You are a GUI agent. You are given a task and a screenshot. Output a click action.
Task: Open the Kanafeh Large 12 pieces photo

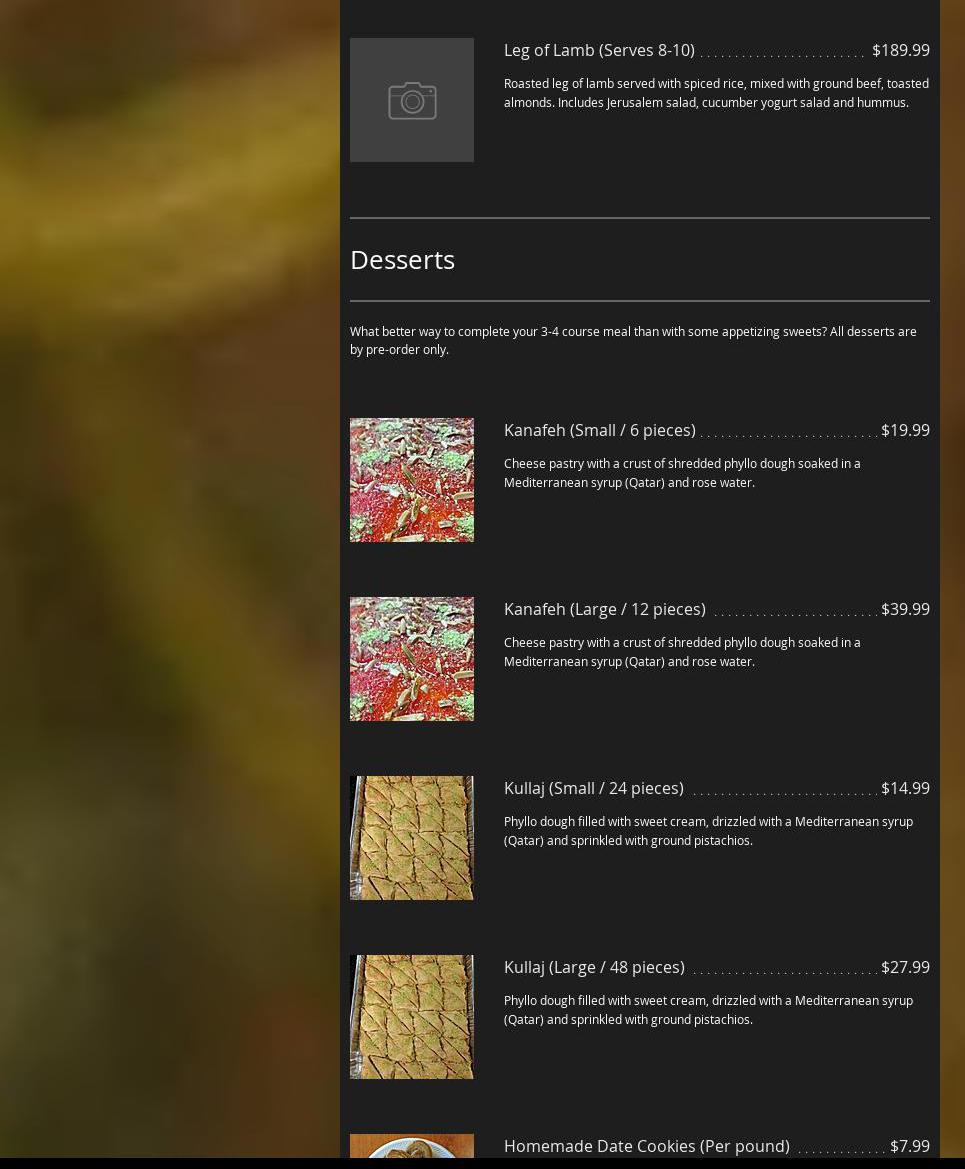(412, 658)
